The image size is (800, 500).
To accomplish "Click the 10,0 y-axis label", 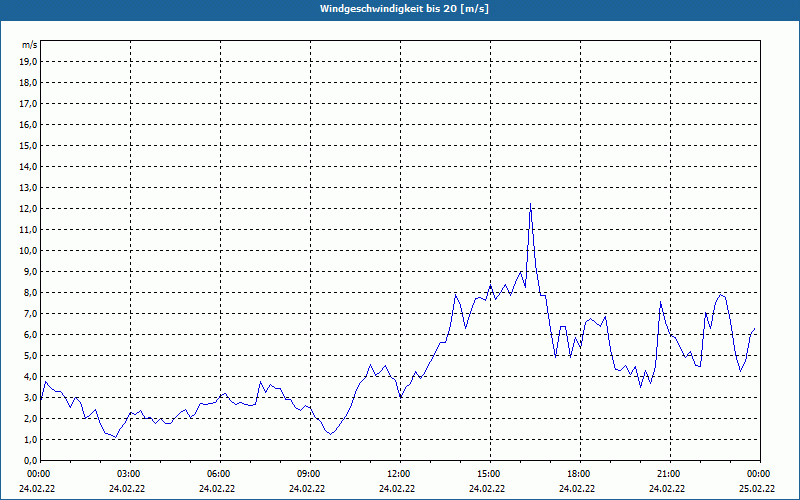I will pyautogui.click(x=28, y=251).
